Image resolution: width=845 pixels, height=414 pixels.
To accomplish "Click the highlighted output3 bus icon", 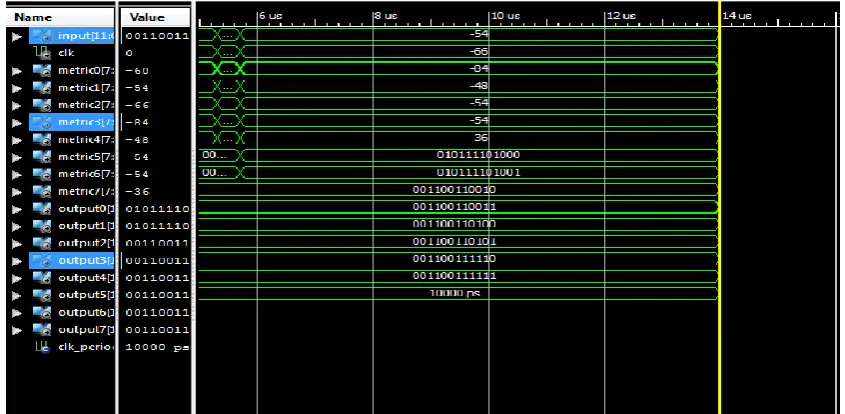I will pyautogui.click(x=41, y=261).
